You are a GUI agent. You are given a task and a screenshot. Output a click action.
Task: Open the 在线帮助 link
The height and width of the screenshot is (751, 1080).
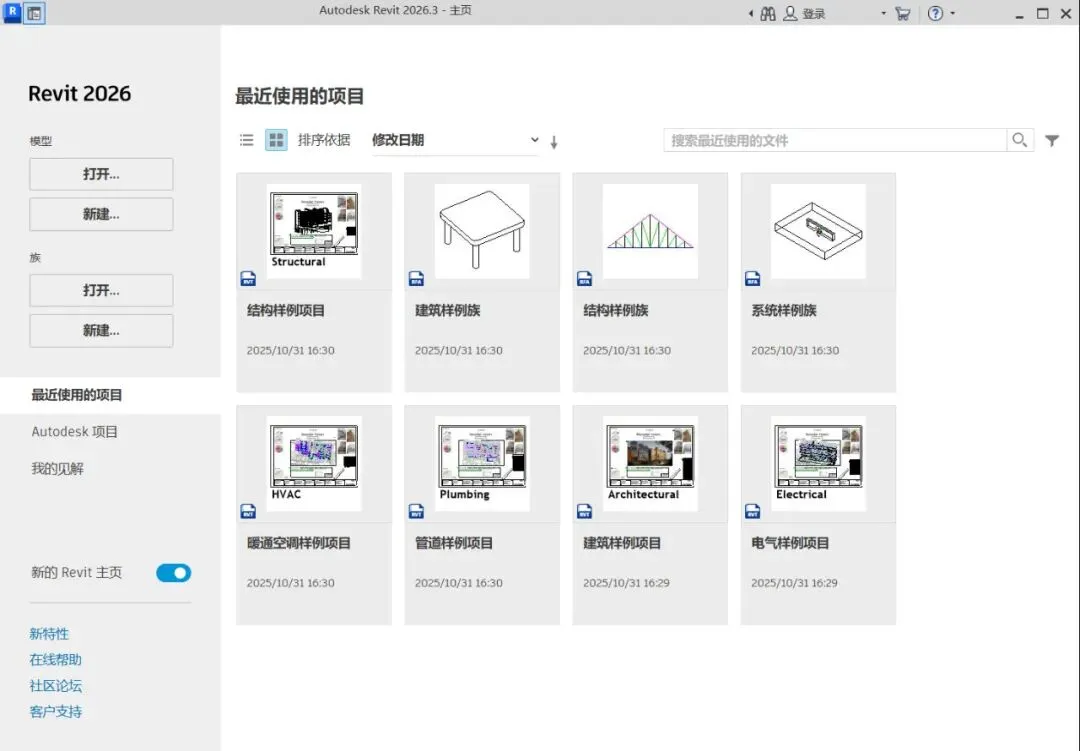click(x=55, y=659)
